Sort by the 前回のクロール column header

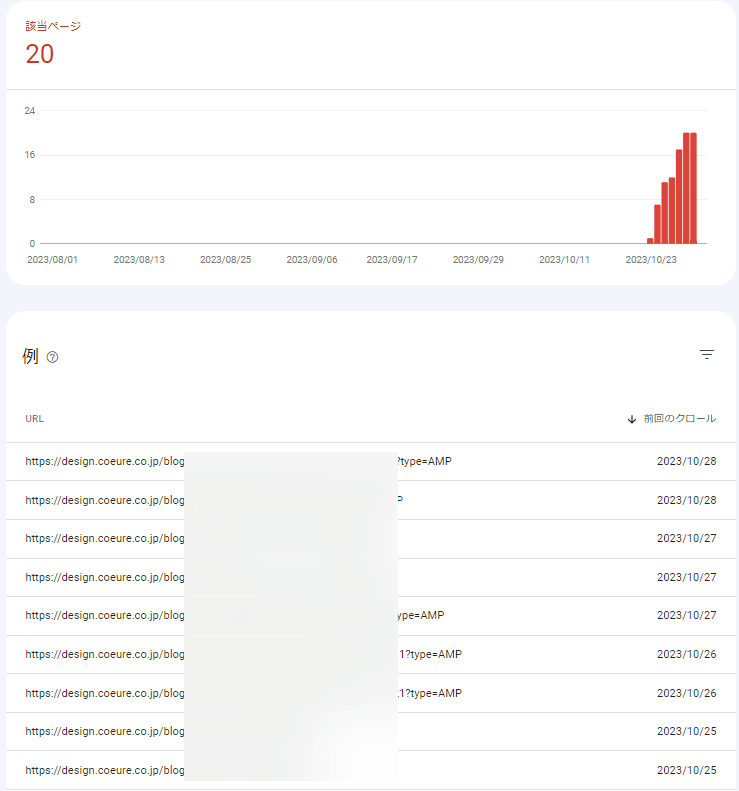[679, 419]
